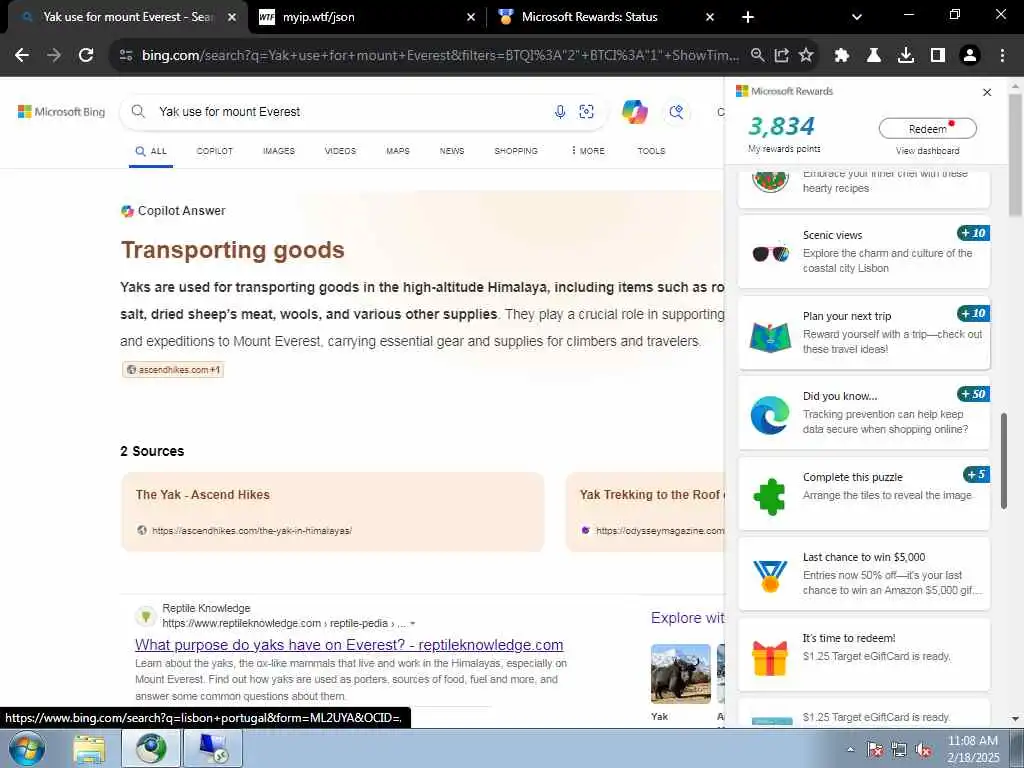Viewport: 1024px width, 768px height.
Task: Show hidden system tray icons
Action: pyautogui.click(x=850, y=750)
